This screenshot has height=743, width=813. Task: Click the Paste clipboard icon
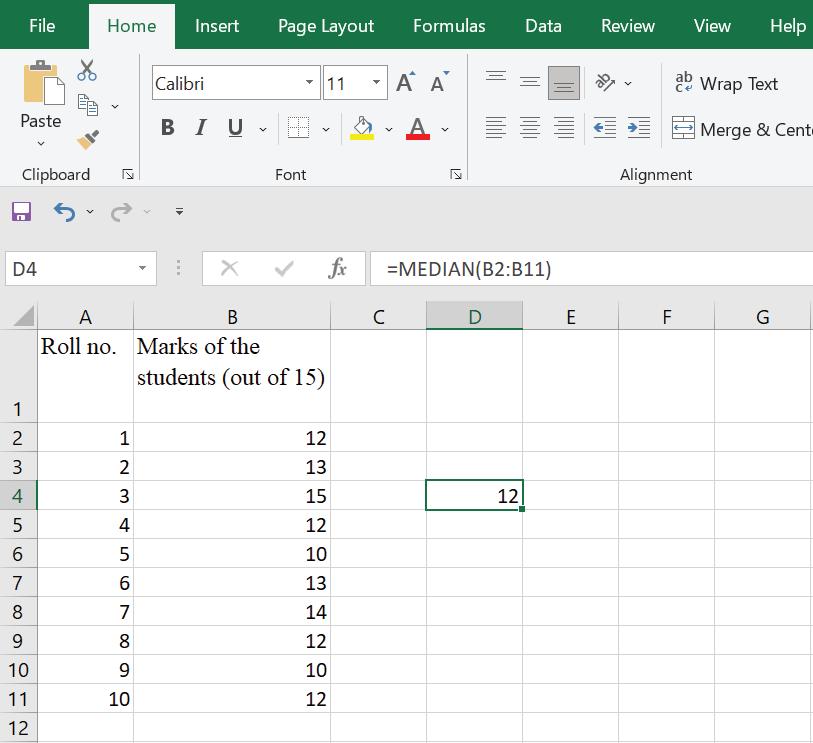44,83
